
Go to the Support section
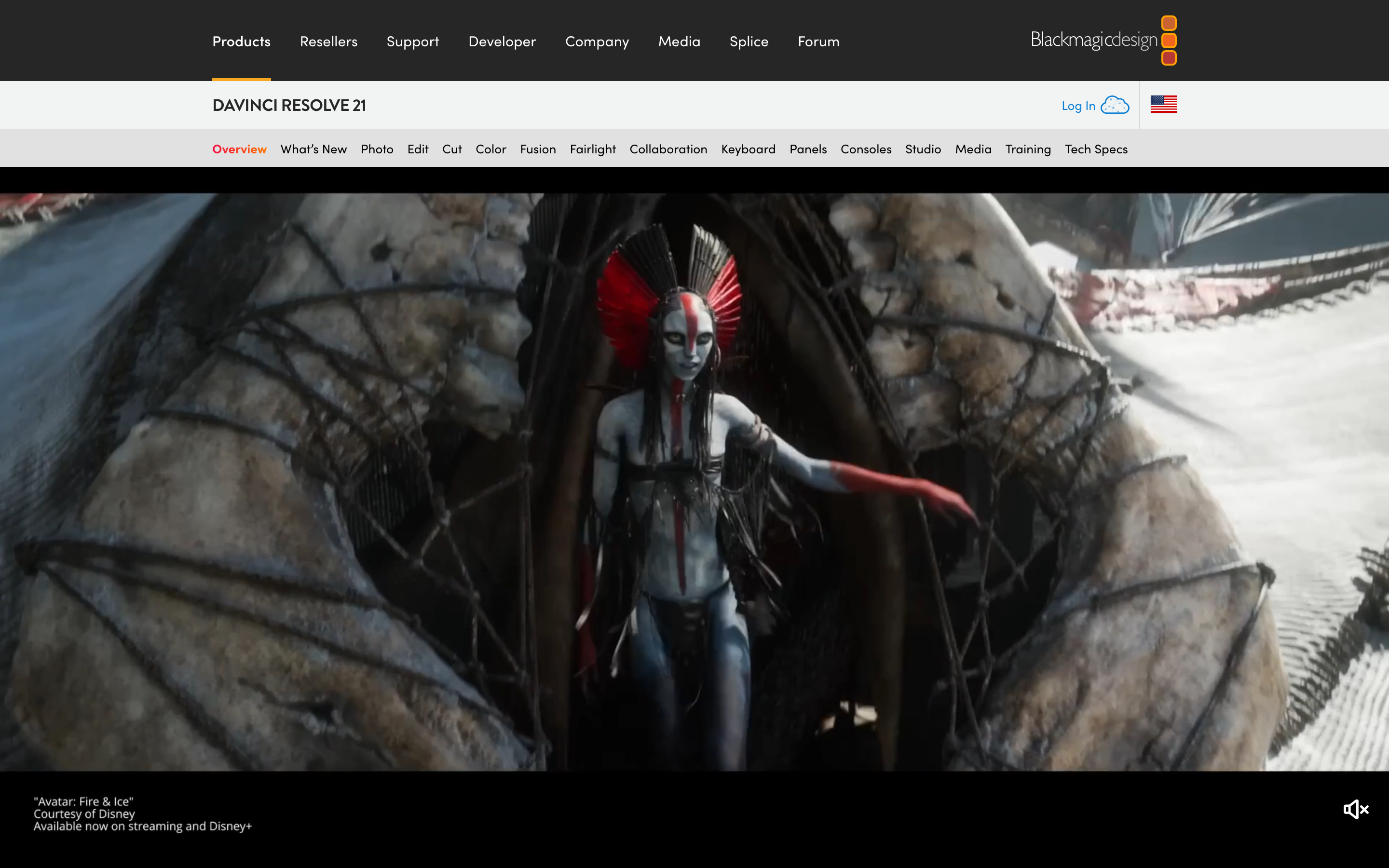click(413, 41)
